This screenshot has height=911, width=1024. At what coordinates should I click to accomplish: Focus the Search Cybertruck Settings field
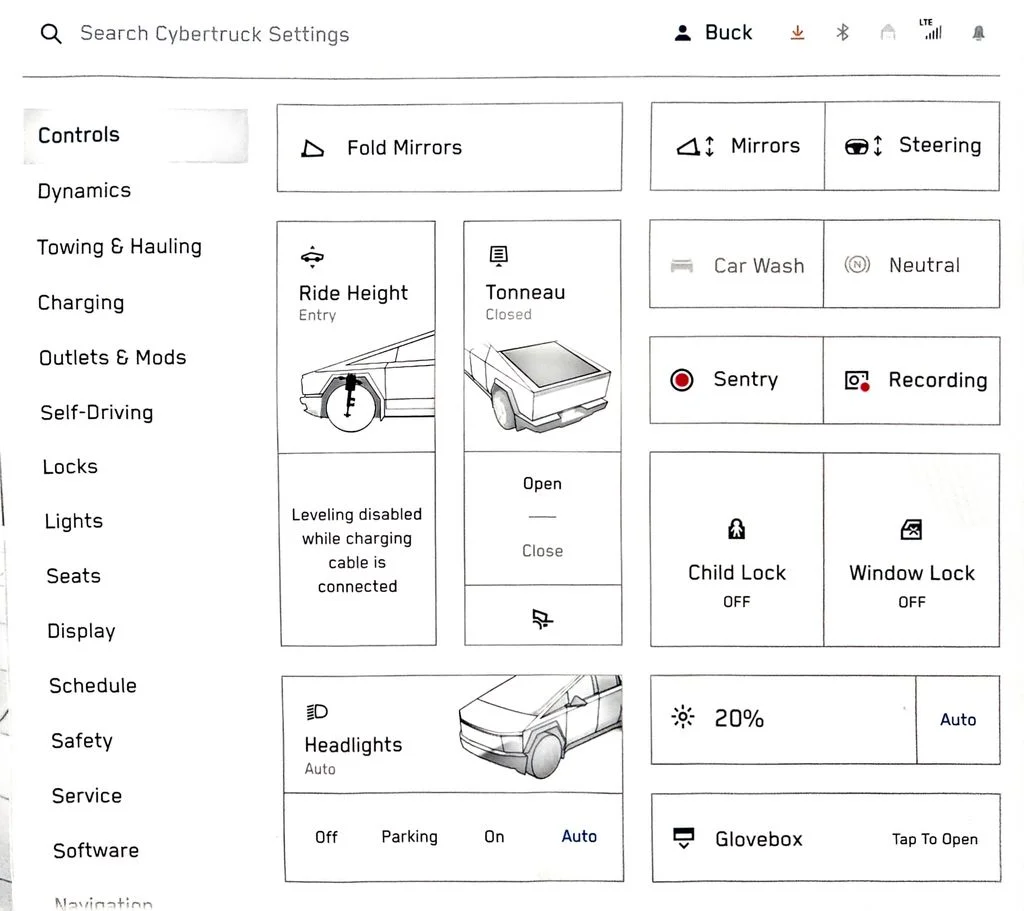[x=214, y=33]
